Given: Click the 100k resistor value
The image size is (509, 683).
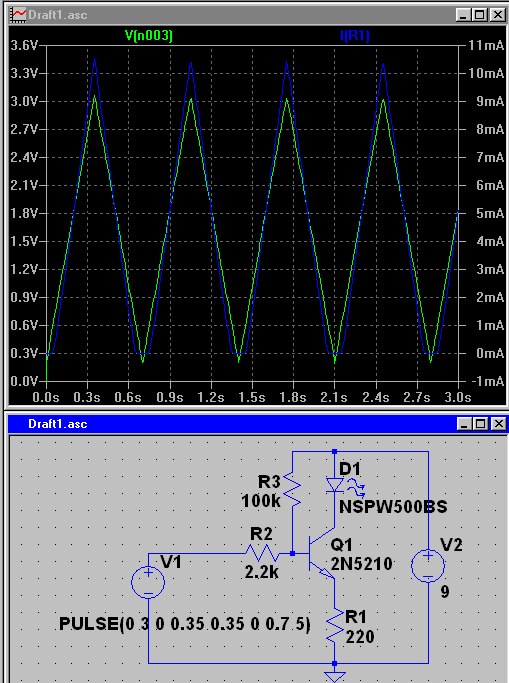Looking at the screenshot, I should coord(261,501).
